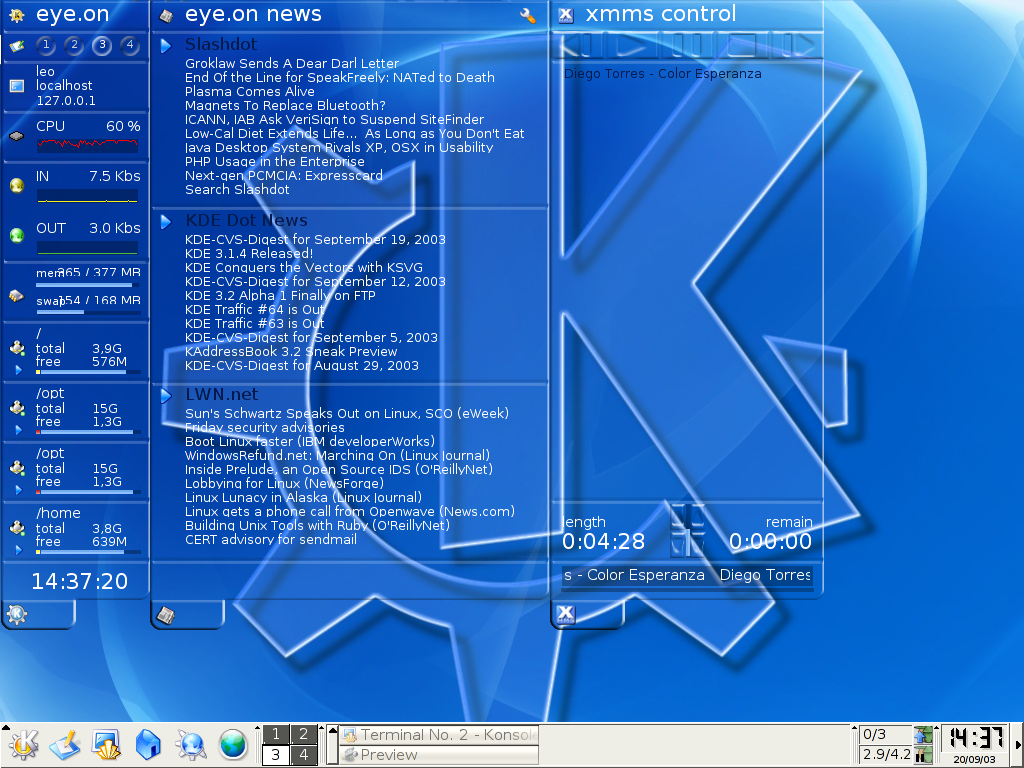Click the host monitor icon beside localhost
The image size is (1024, 768).
[x=17, y=86]
